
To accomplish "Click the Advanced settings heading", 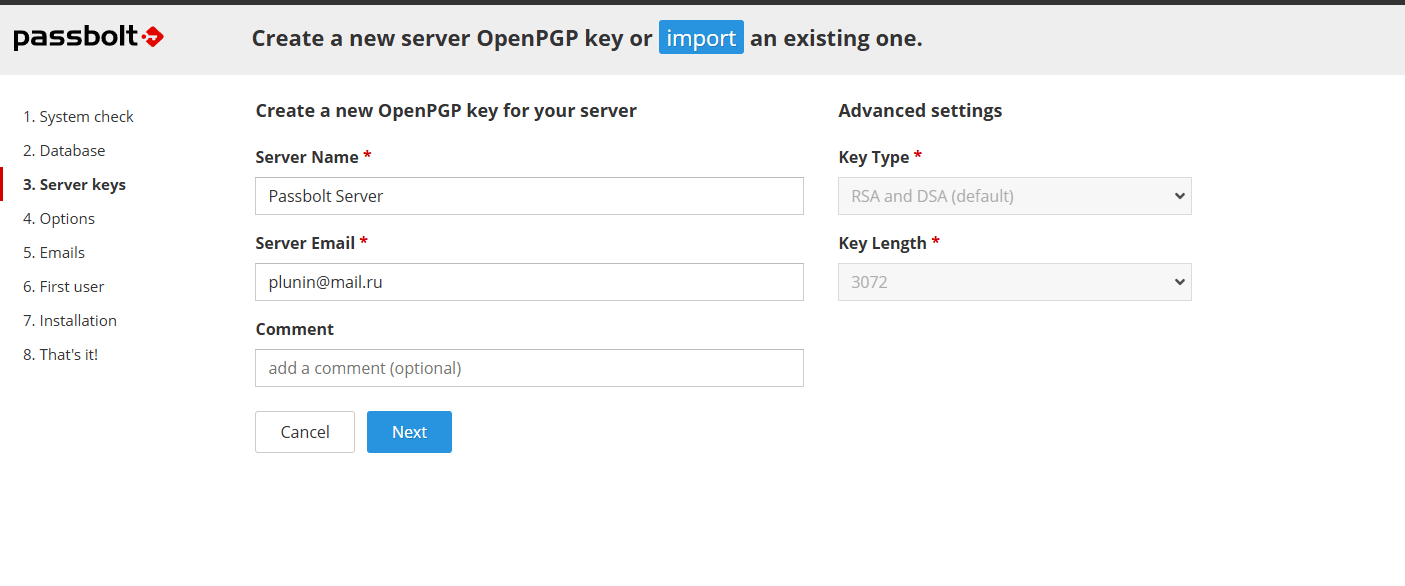I will (x=920, y=111).
